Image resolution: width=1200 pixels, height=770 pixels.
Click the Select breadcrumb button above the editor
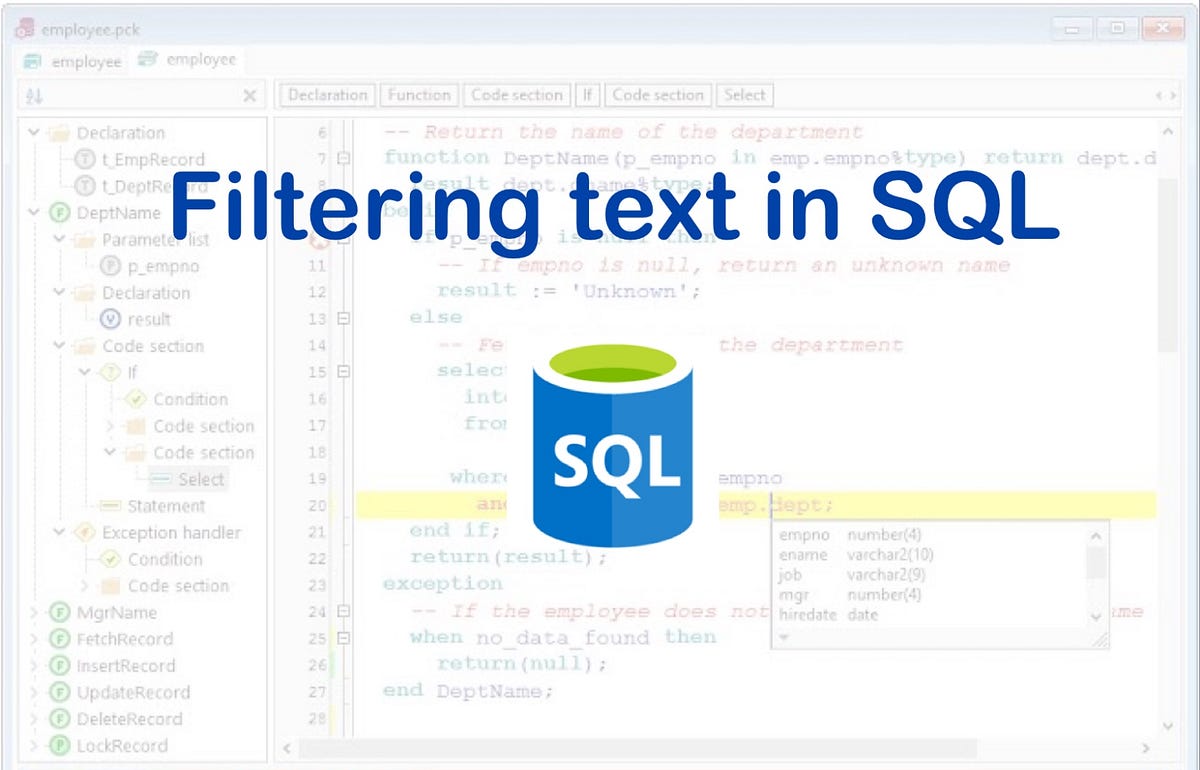pos(744,94)
